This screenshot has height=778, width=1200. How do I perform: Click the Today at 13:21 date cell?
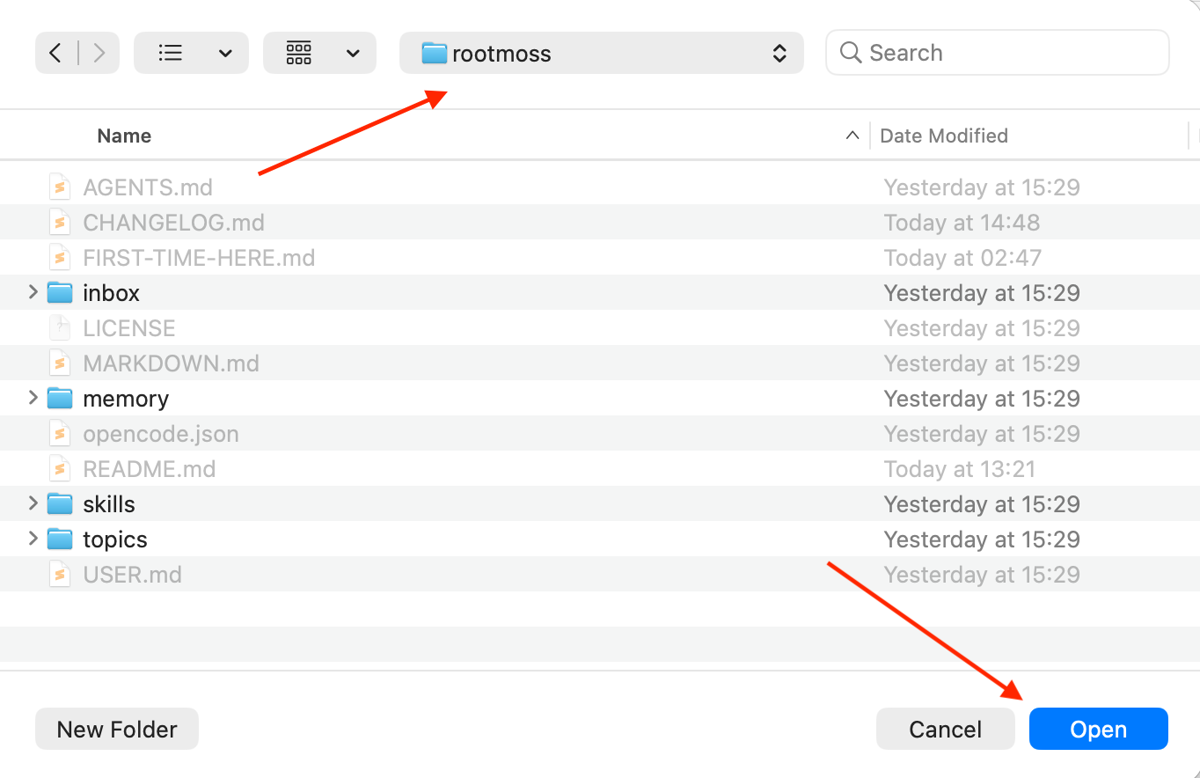(960, 469)
